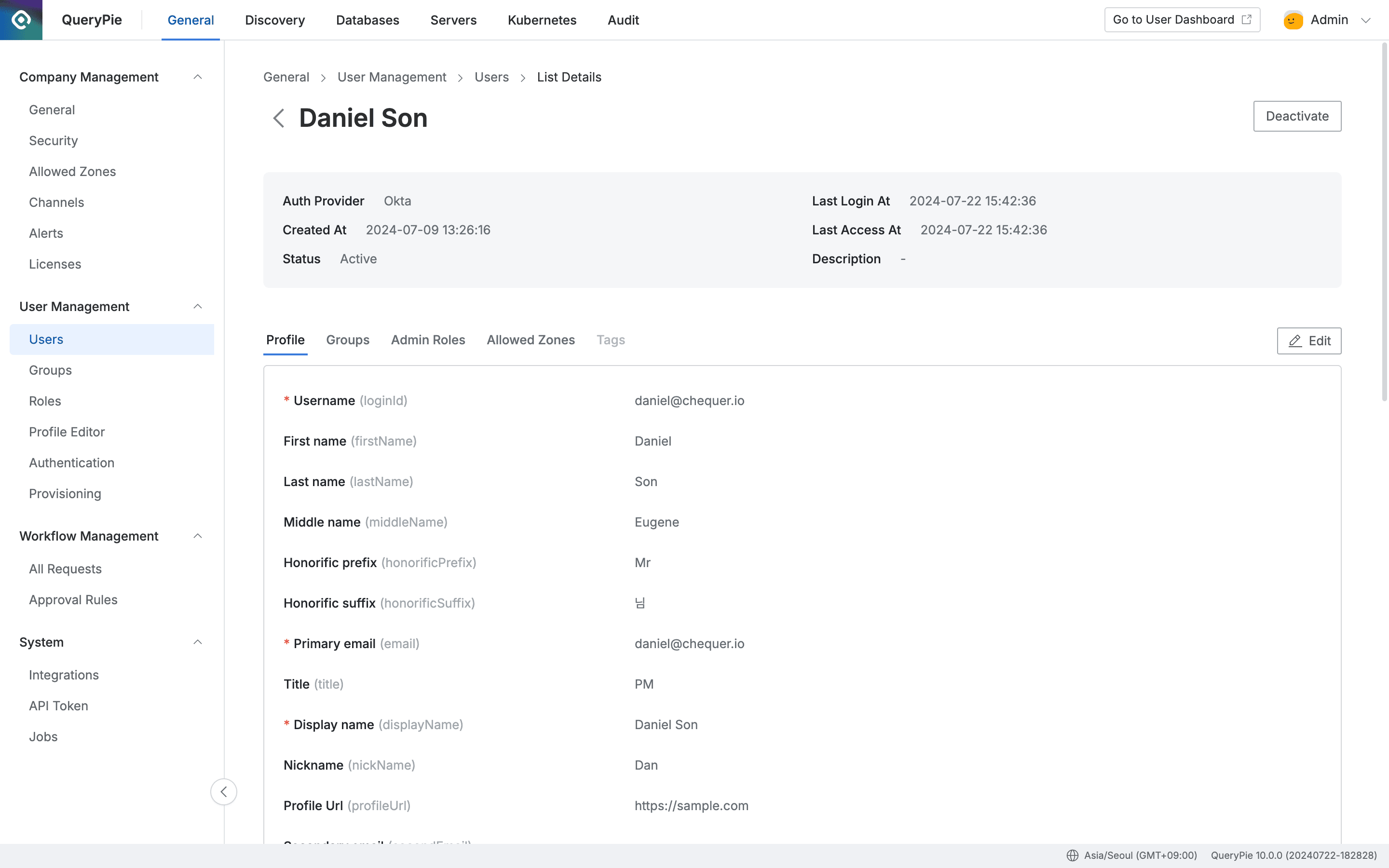Switch to the Groups tab

click(348, 340)
